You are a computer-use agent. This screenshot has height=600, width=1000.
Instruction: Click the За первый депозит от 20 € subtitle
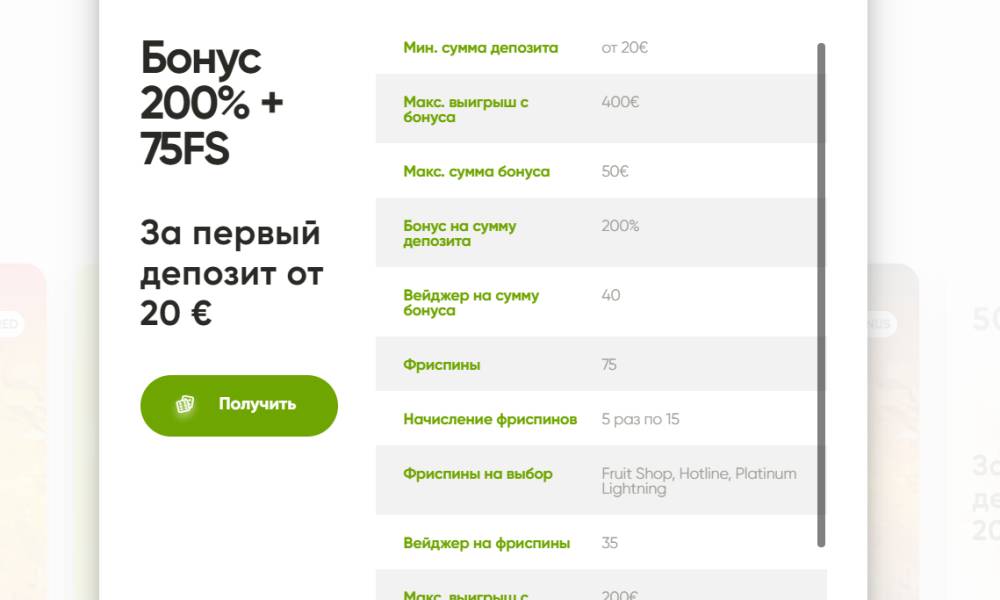(x=232, y=273)
